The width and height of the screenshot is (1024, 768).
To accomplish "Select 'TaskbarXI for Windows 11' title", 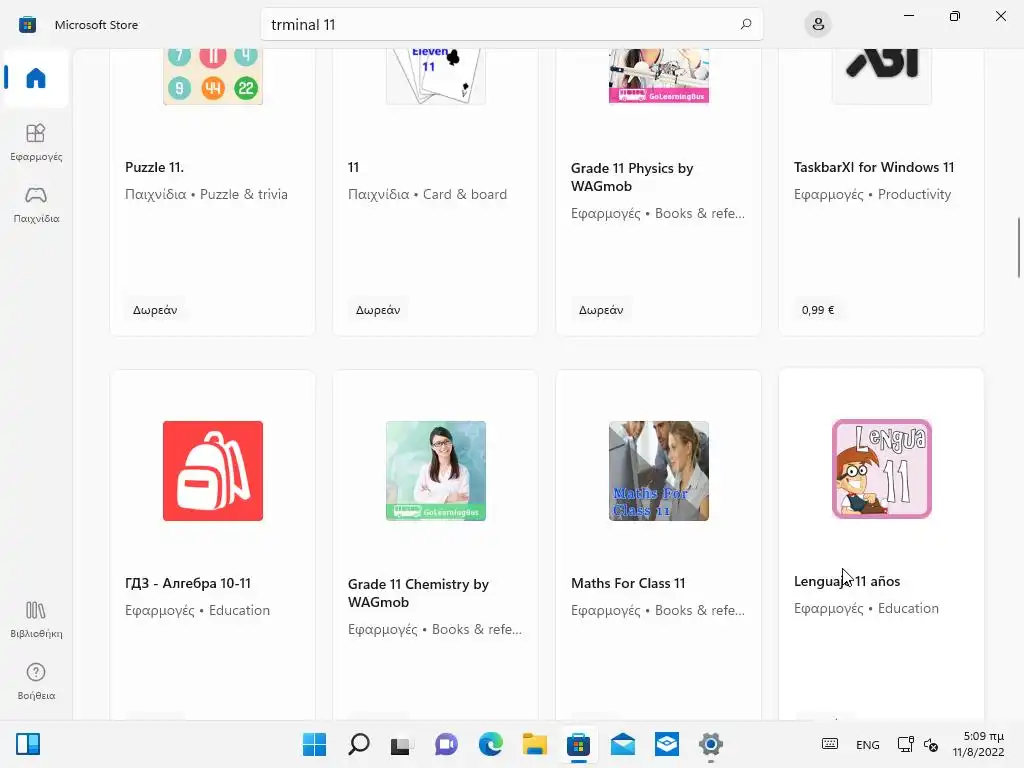I will (874, 167).
